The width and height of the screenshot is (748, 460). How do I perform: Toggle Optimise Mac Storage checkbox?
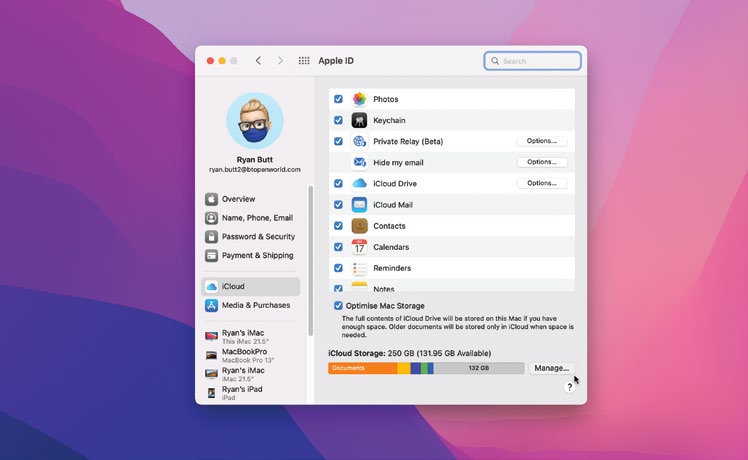[338, 305]
